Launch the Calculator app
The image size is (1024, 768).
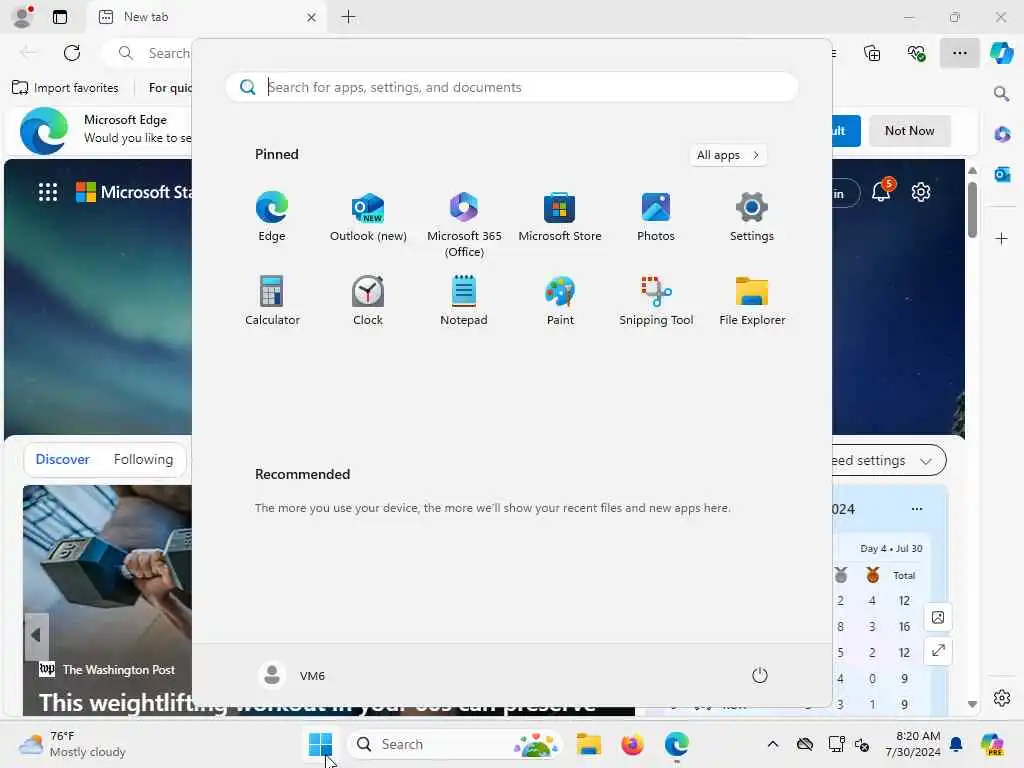272,300
